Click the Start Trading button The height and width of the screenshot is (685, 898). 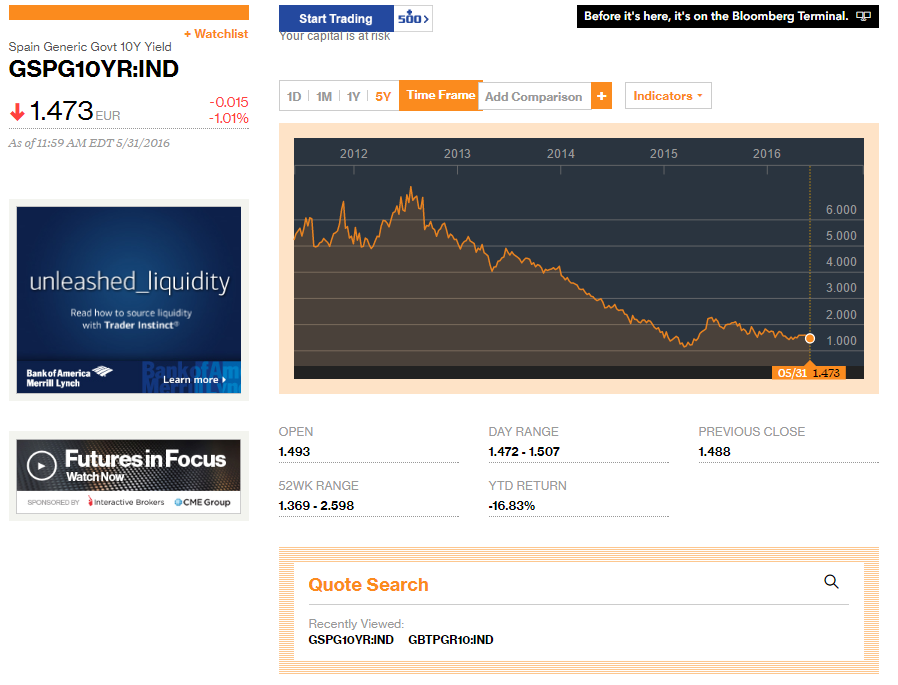point(336,18)
